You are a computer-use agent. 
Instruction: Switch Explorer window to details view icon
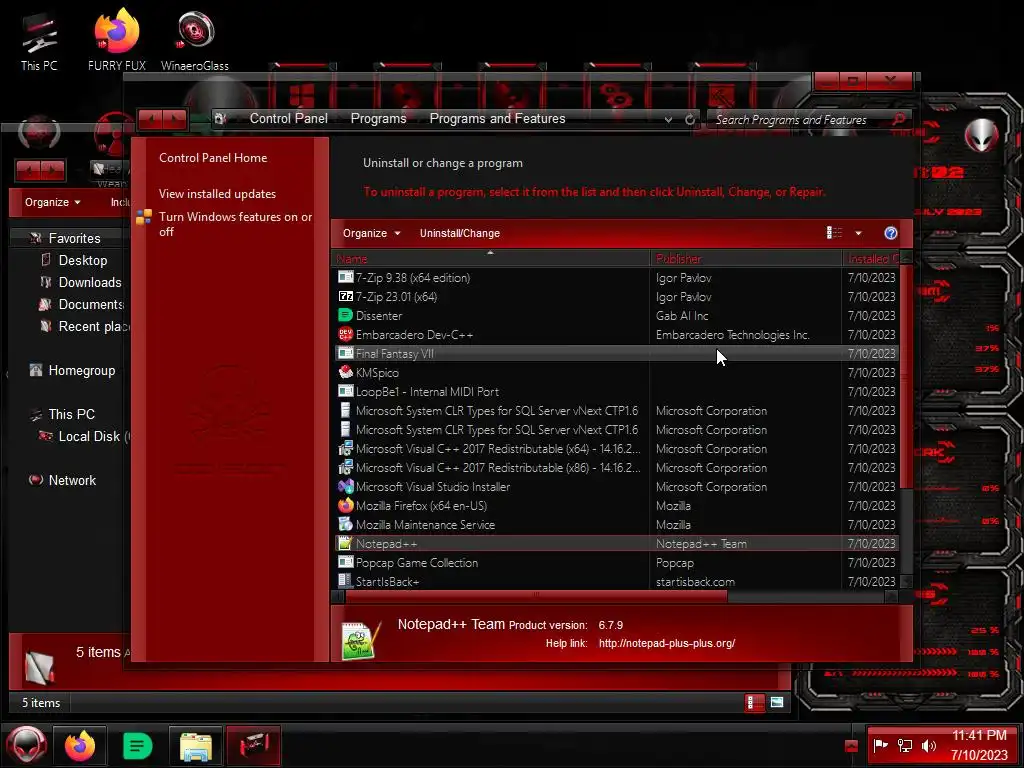754,703
